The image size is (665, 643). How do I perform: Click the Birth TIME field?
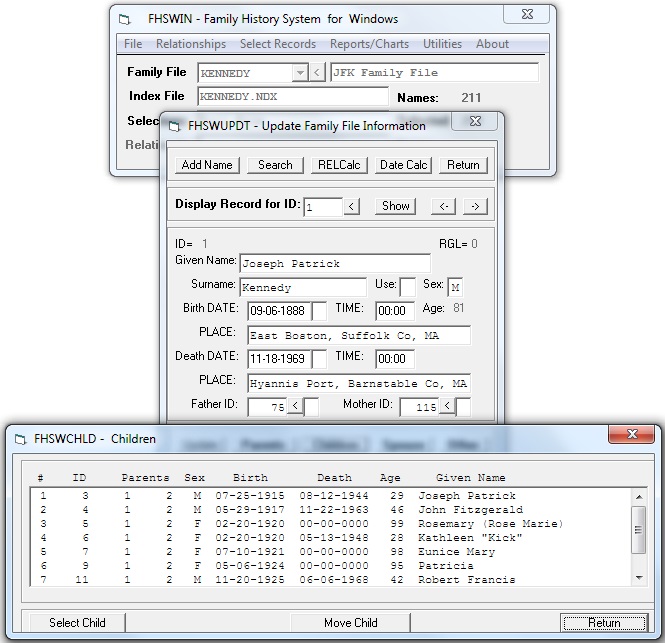coord(395,311)
